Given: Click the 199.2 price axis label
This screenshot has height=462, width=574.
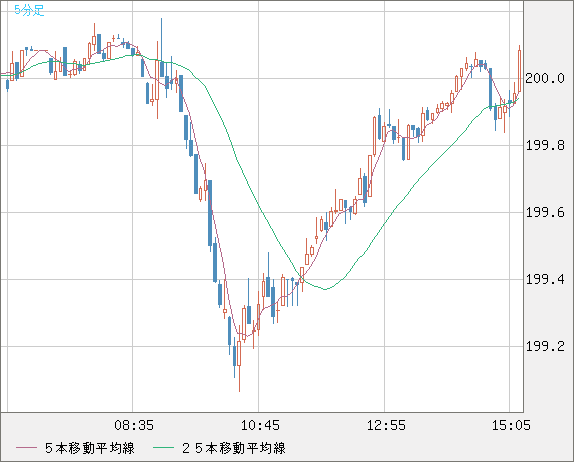Looking at the screenshot, I should (x=545, y=346).
